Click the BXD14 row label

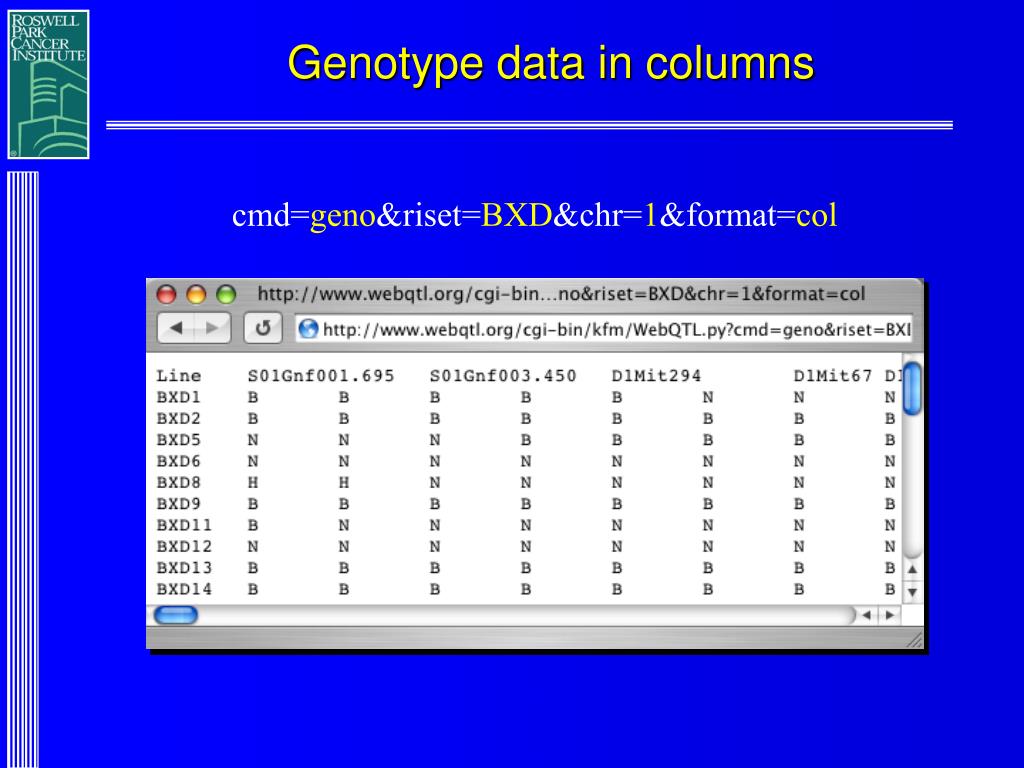click(x=184, y=589)
